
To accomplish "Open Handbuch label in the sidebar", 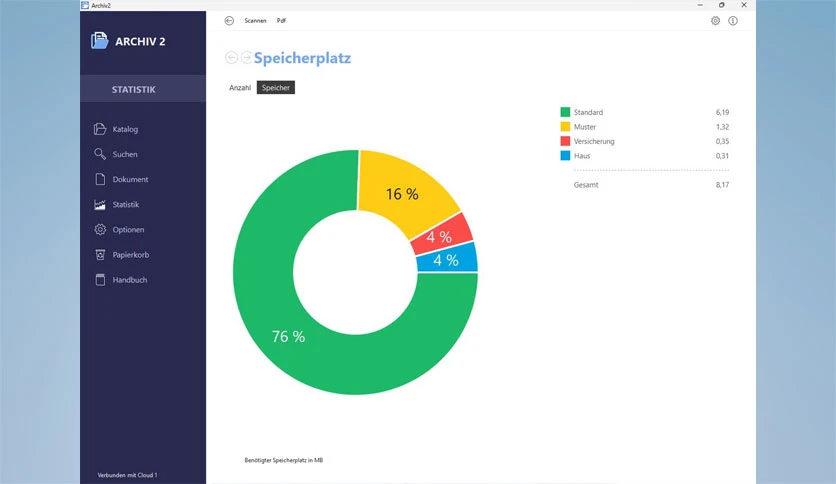I will point(130,280).
